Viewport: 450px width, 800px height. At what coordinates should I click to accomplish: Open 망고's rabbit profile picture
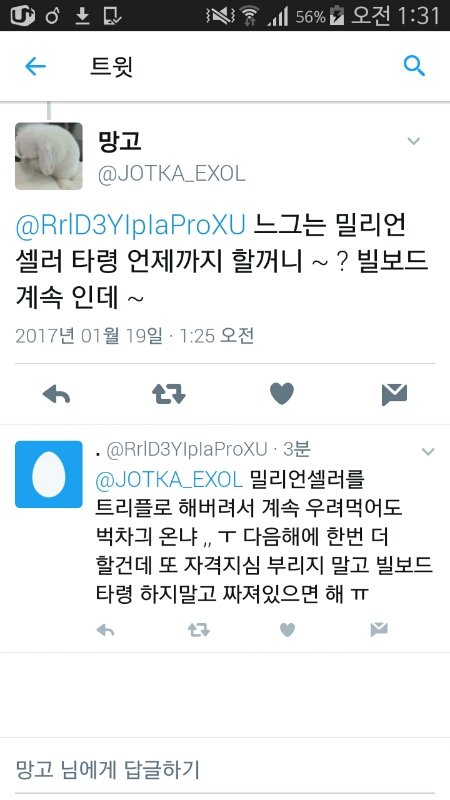tap(48, 156)
